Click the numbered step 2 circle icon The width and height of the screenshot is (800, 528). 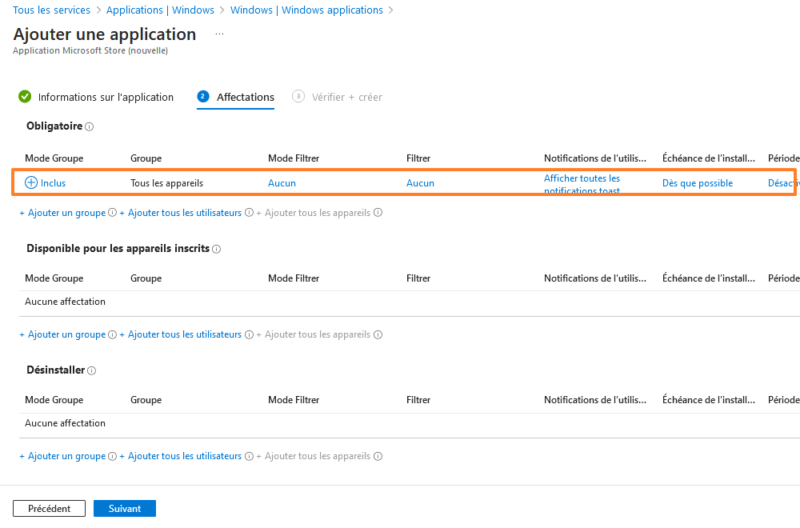tap(203, 97)
